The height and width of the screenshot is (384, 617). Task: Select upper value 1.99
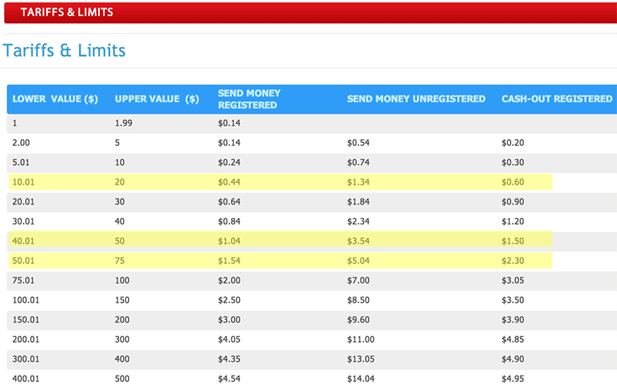(124, 123)
